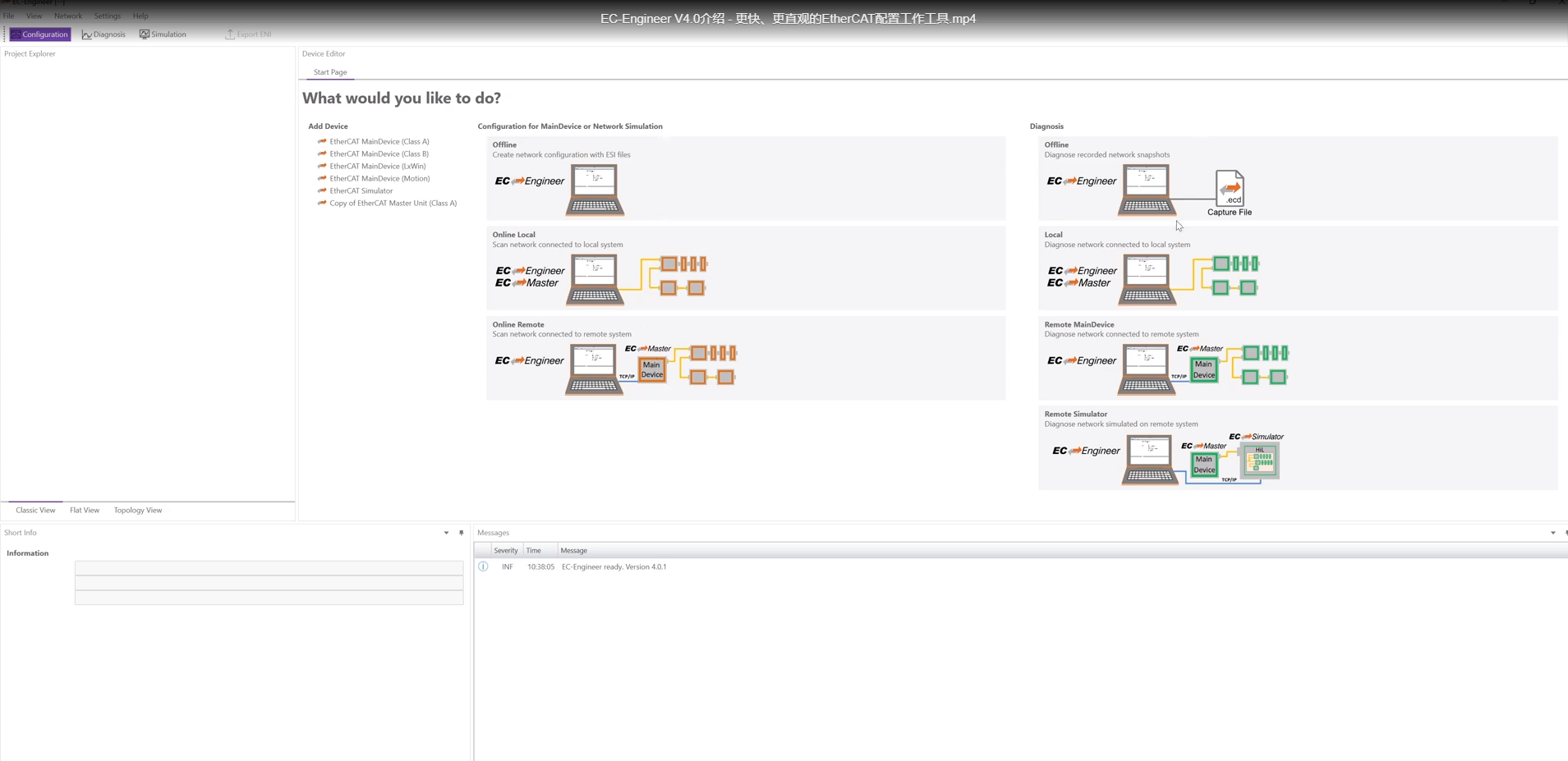The image size is (1568, 761).
Task: Select the Start Page tab
Action: pyautogui.click(x=330, y=72)
